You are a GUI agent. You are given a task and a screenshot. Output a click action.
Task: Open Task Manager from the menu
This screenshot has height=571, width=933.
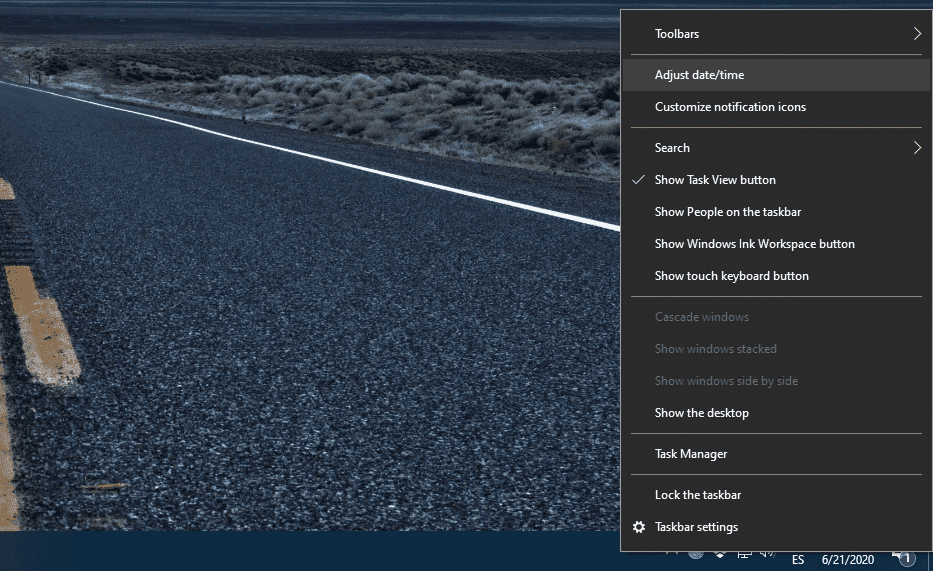[x=690, y=454]
